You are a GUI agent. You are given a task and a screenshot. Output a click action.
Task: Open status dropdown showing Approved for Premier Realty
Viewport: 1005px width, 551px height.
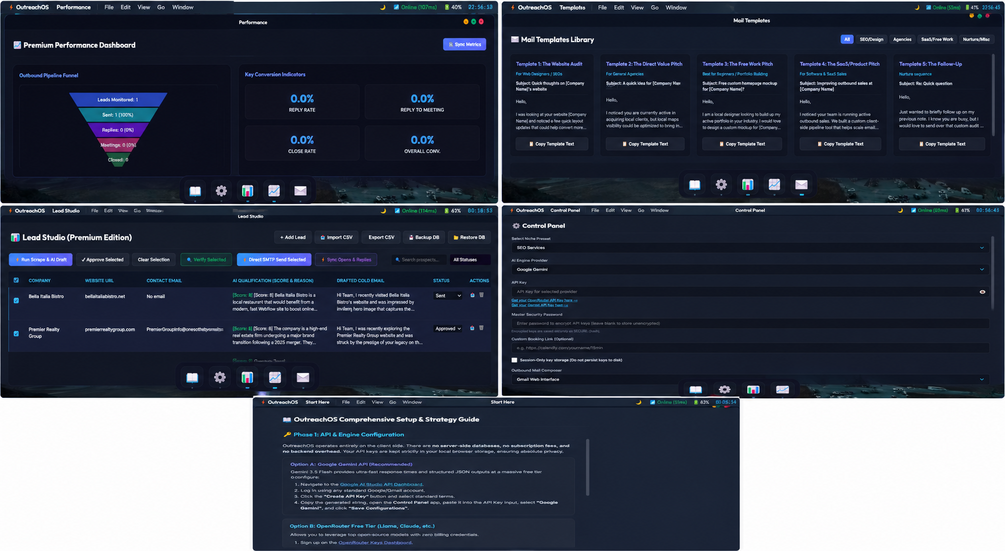coord(448,328)
